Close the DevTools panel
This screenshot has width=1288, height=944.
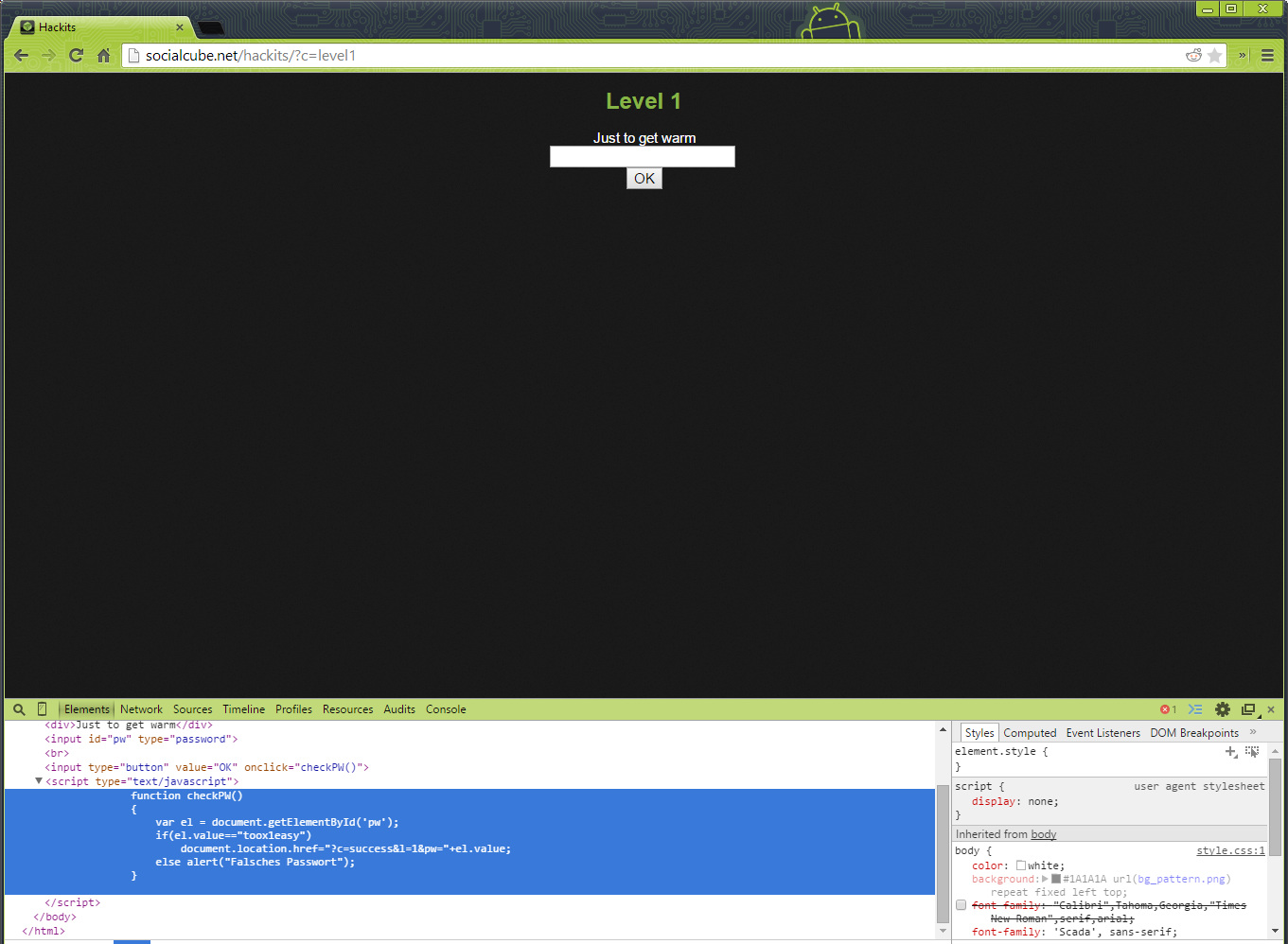pyautogui.click(x=1271, y=709)
